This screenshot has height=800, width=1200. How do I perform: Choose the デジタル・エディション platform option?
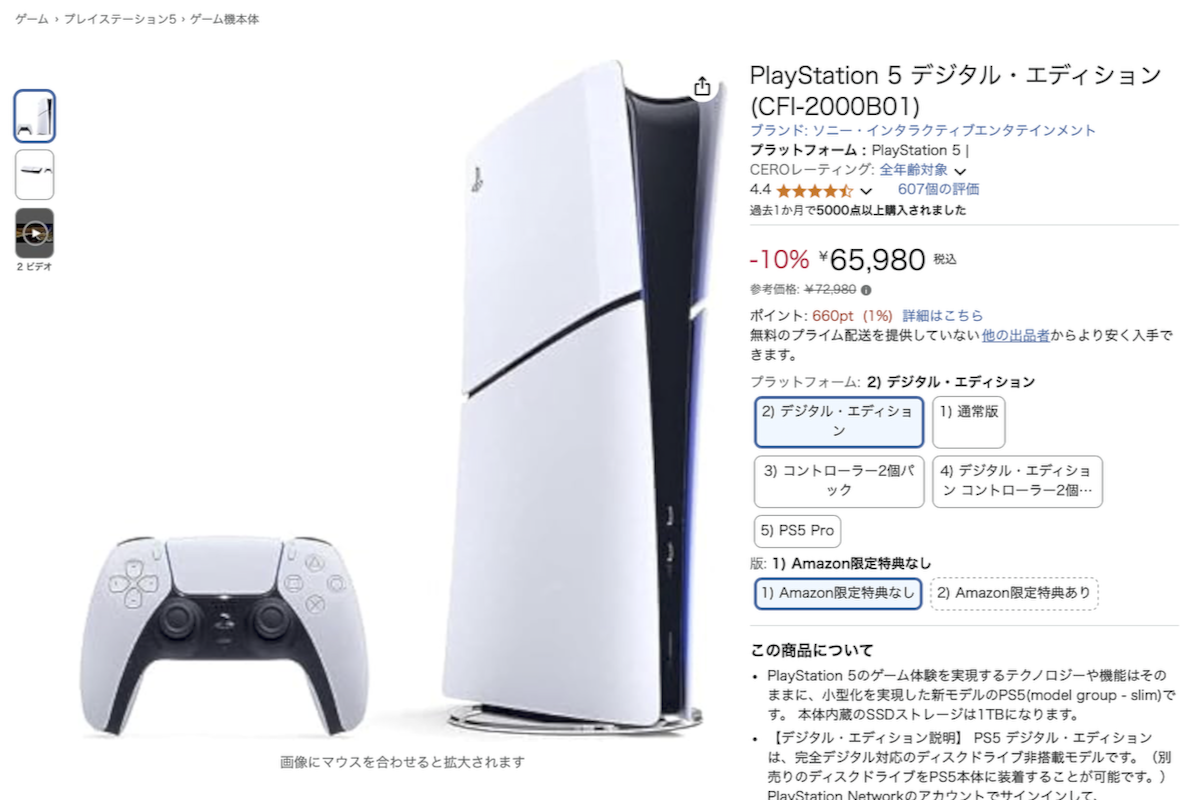coord(839,421)
